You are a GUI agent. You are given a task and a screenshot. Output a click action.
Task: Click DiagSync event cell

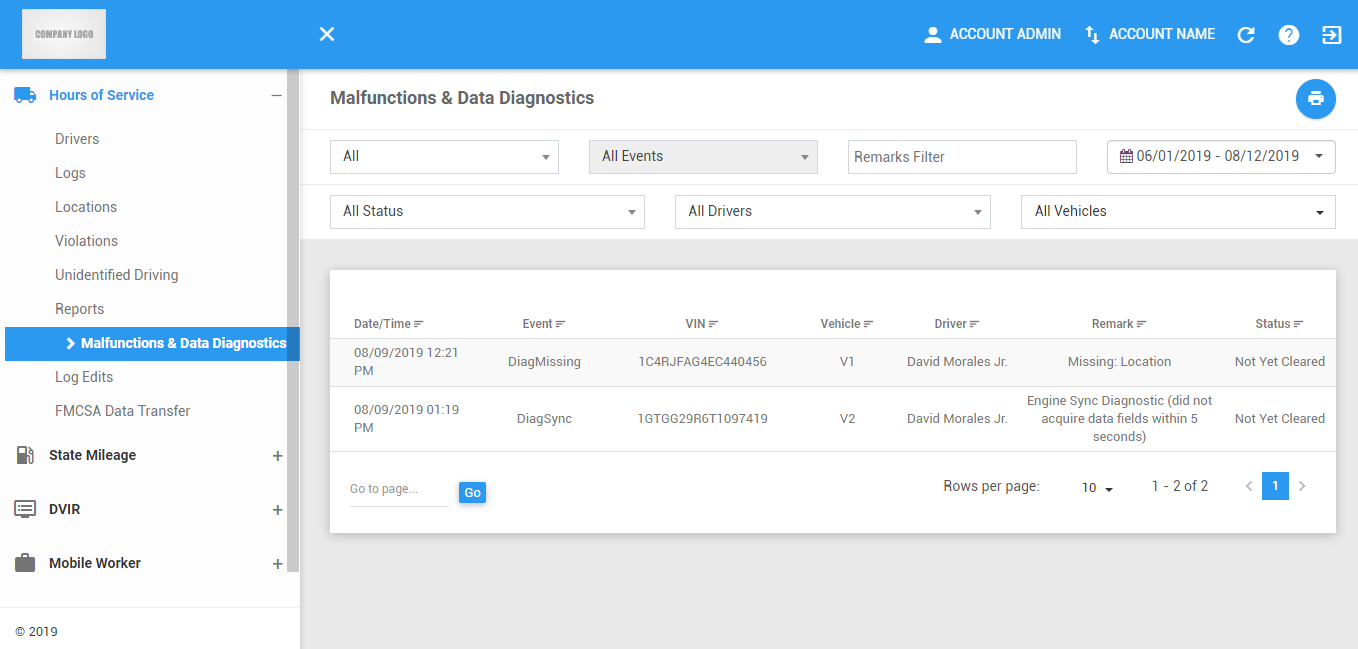click(x=544, y=419)
